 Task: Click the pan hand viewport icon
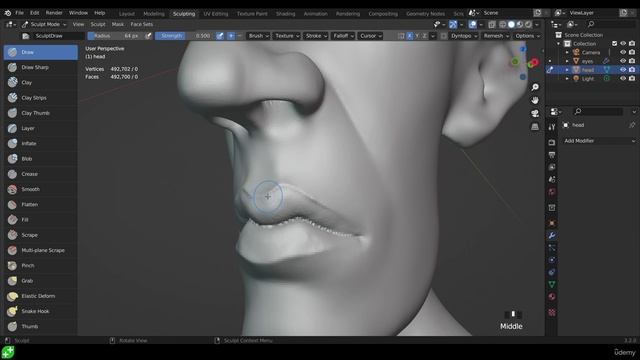tap(535, 100)
